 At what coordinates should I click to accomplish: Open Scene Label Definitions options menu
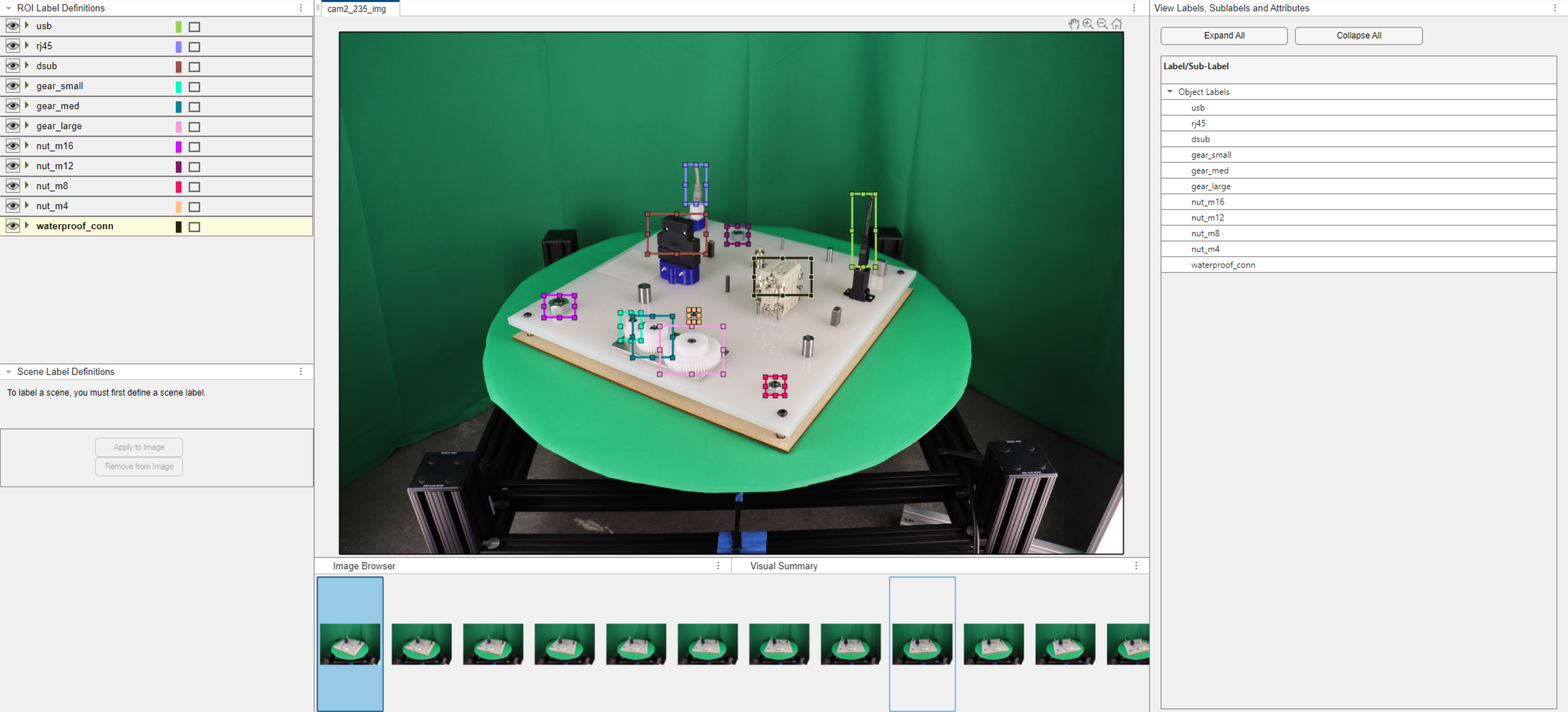click(x=301, y=371)
